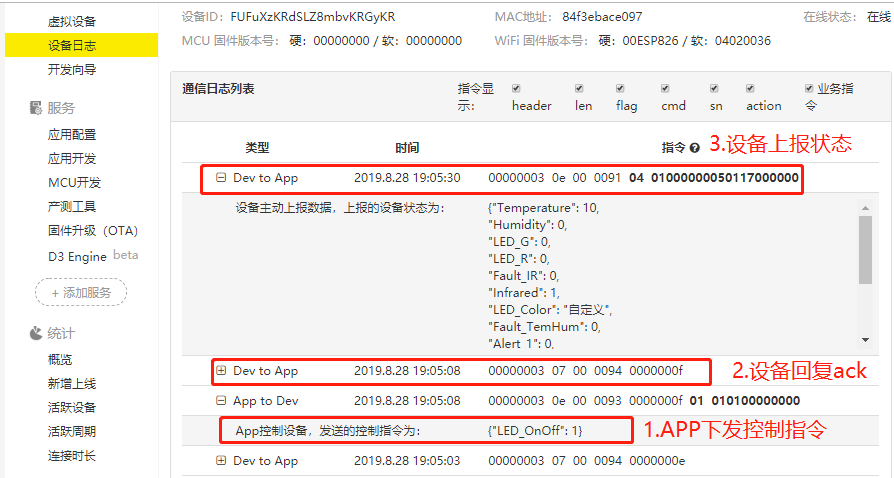Expand the 19:05:08 Dev to App ack entry
894x478 pixels.
coord(221,371)
